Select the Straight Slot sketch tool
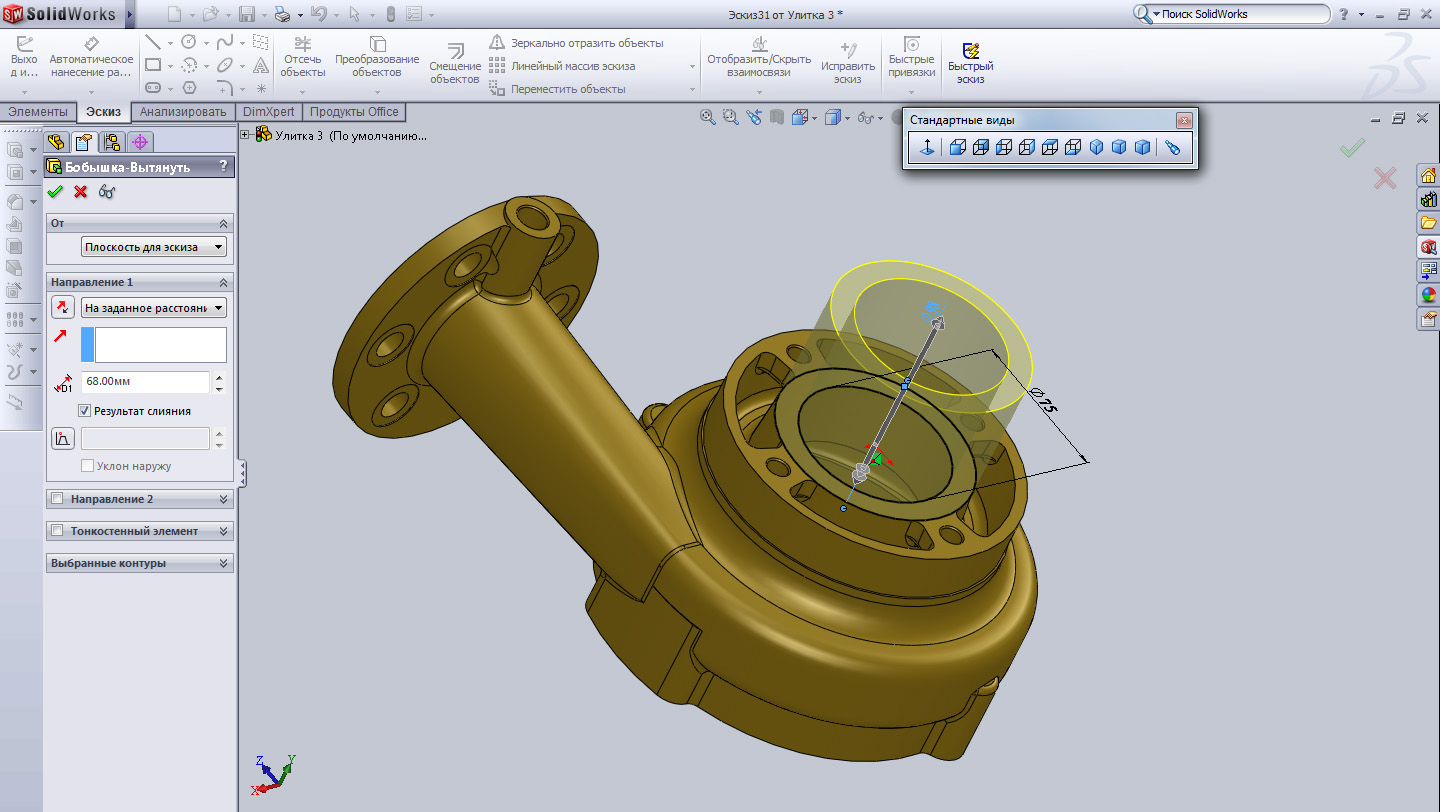1440x812 pixels. (152, 88)
